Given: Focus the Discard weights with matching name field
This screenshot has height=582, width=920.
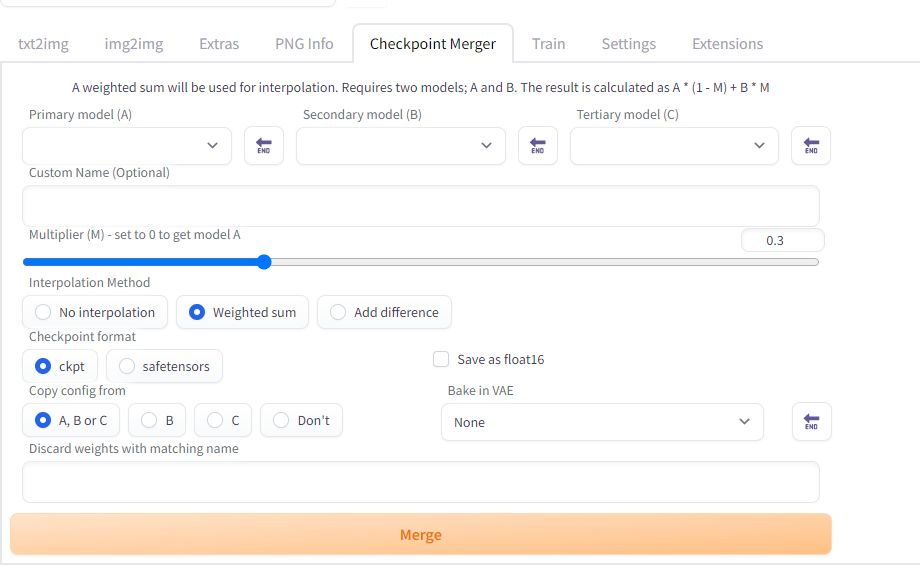Looking at the screenshot, I should click(x=420, y=482).
